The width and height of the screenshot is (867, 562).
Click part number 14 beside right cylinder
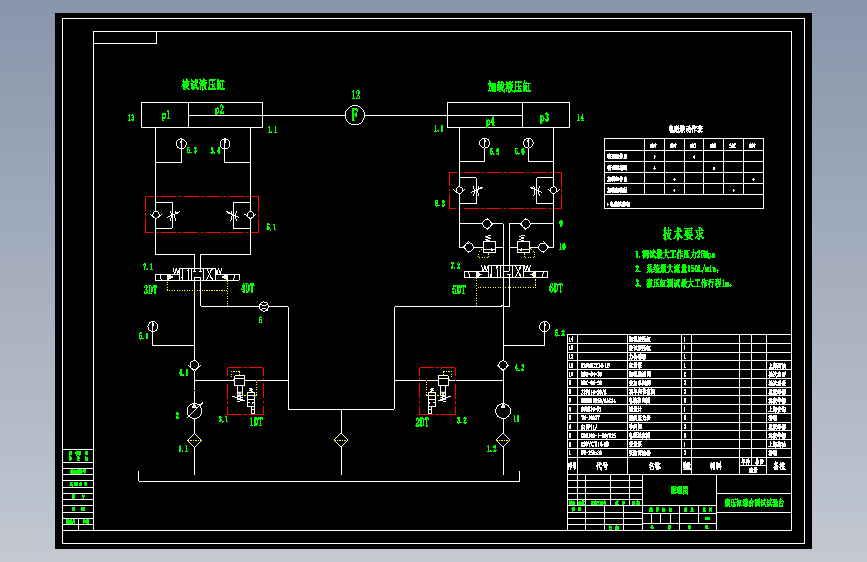click(581, 118)
